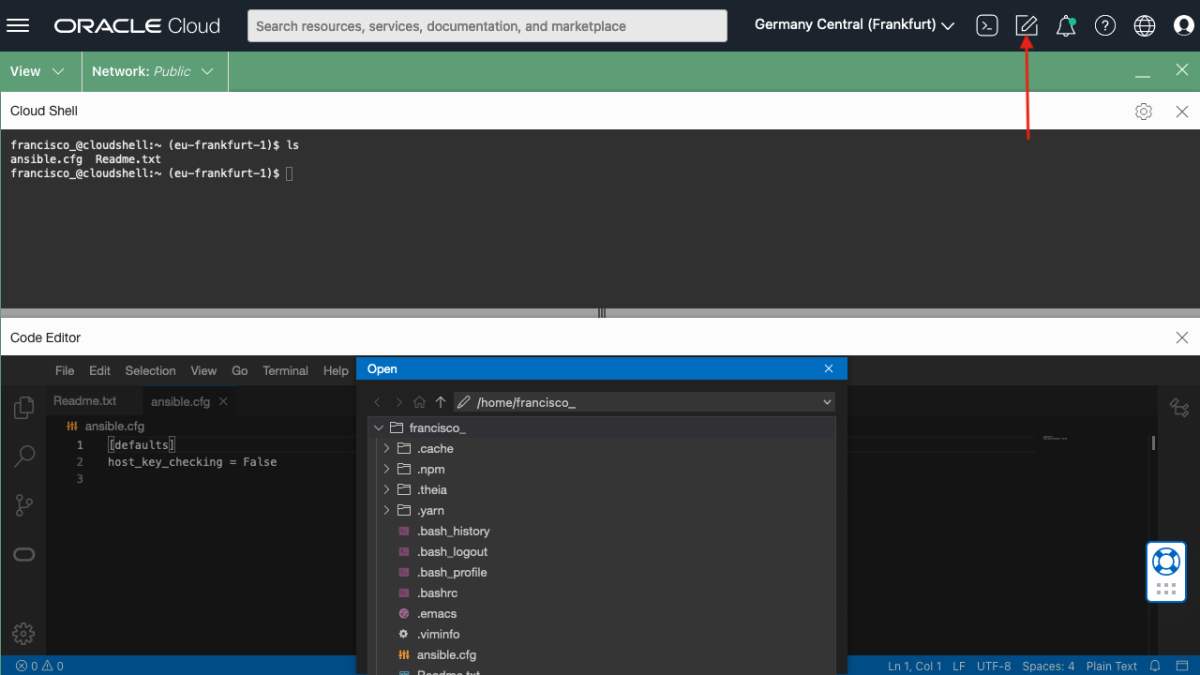Open the Code Editor icon in top bar

click(x=1026, y=25)
